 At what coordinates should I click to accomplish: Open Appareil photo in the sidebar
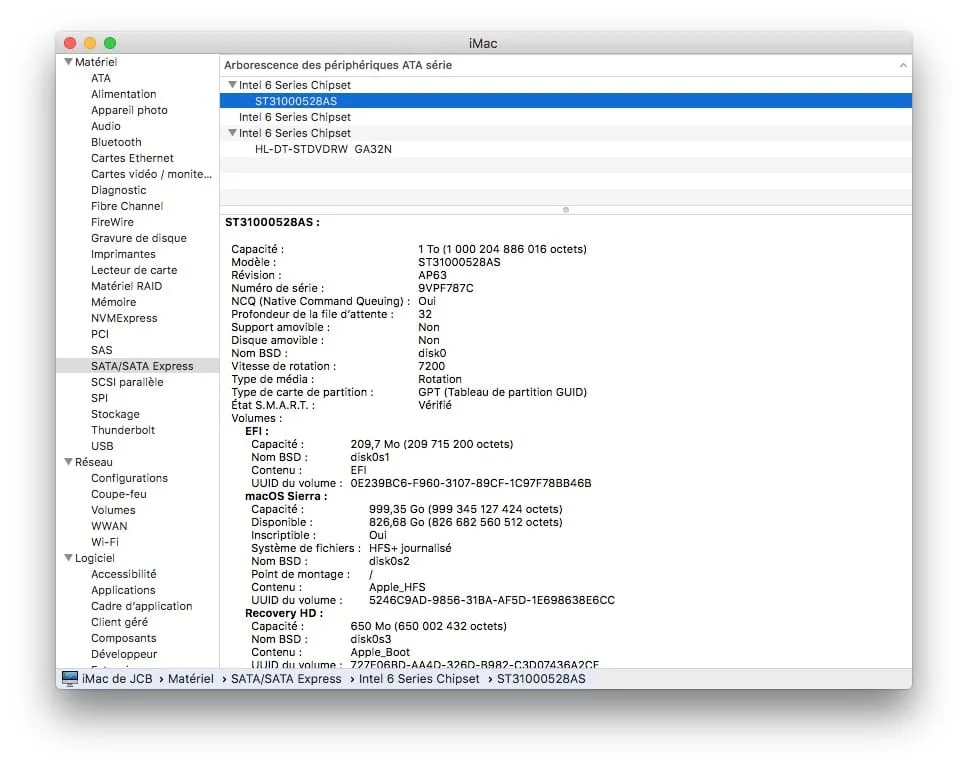129,110
